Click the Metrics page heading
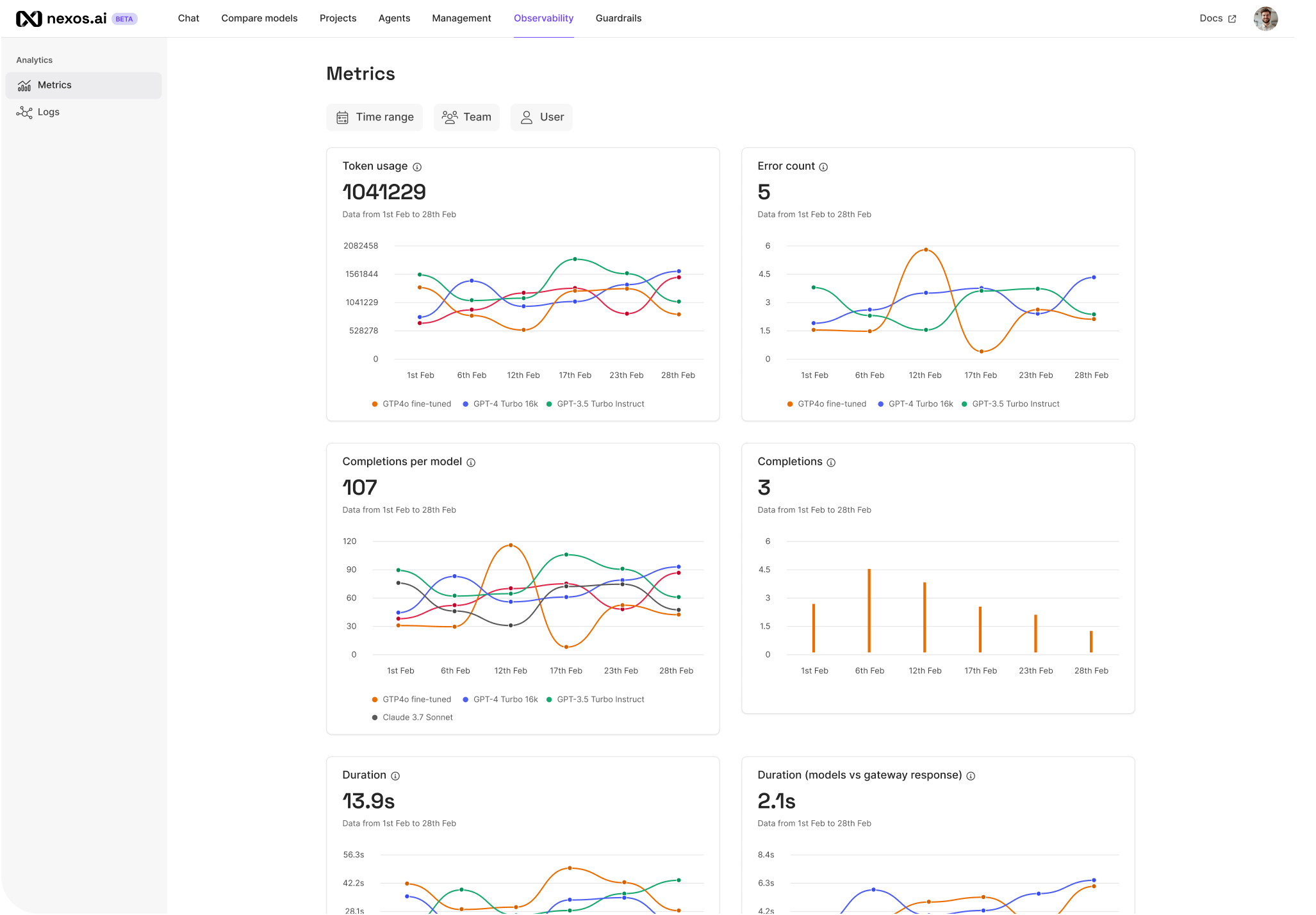Viewport: 1316px width, 915px height. click(361, 74)
